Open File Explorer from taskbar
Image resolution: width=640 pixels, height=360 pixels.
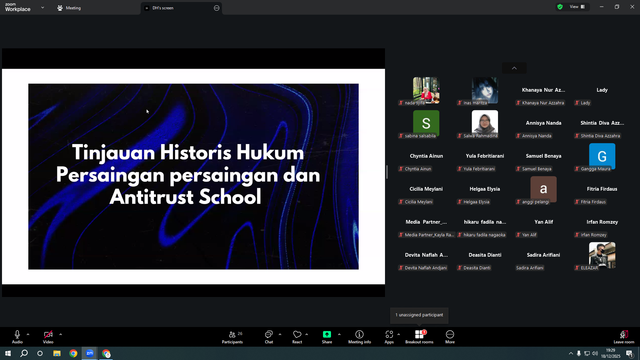coord(57,353)
